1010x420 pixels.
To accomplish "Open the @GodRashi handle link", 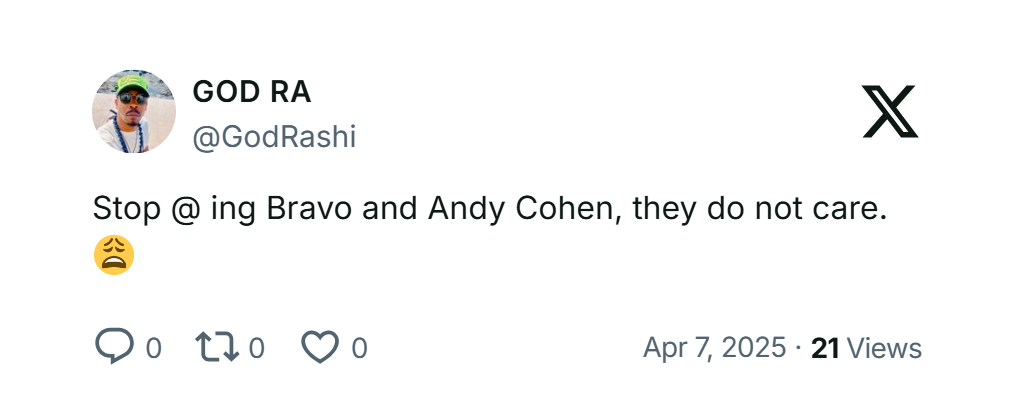I will click(274, 137).
